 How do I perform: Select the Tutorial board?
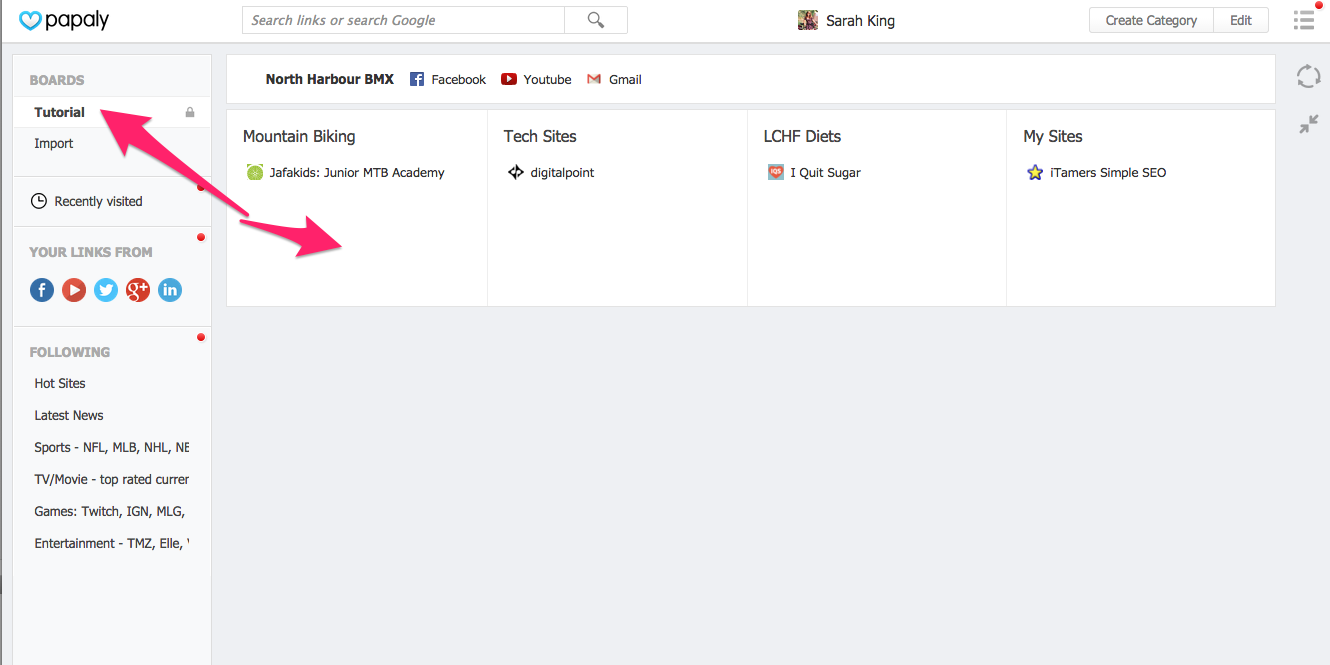coord(60,112)
